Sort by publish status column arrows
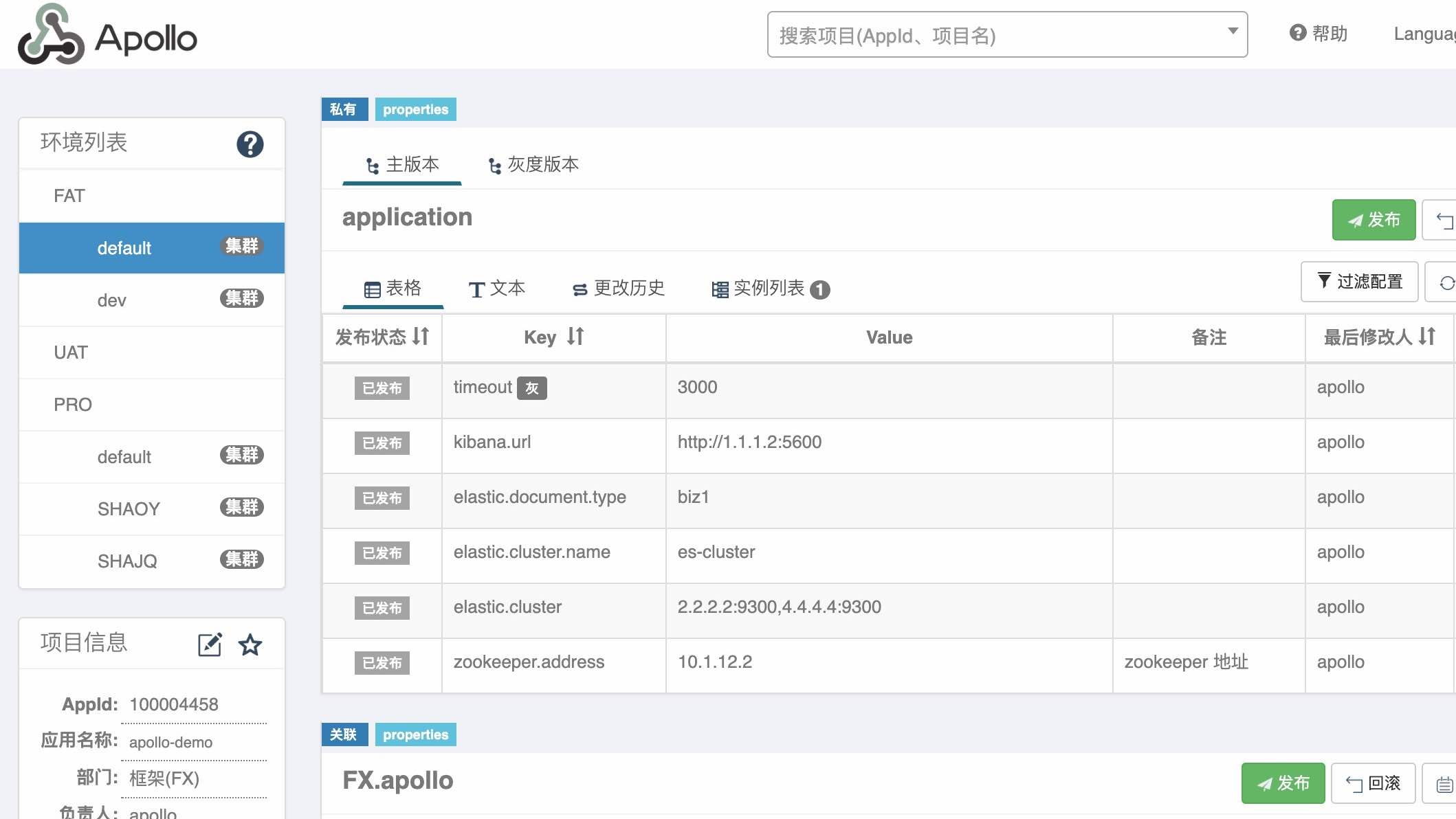 click(x=421, y=337)
